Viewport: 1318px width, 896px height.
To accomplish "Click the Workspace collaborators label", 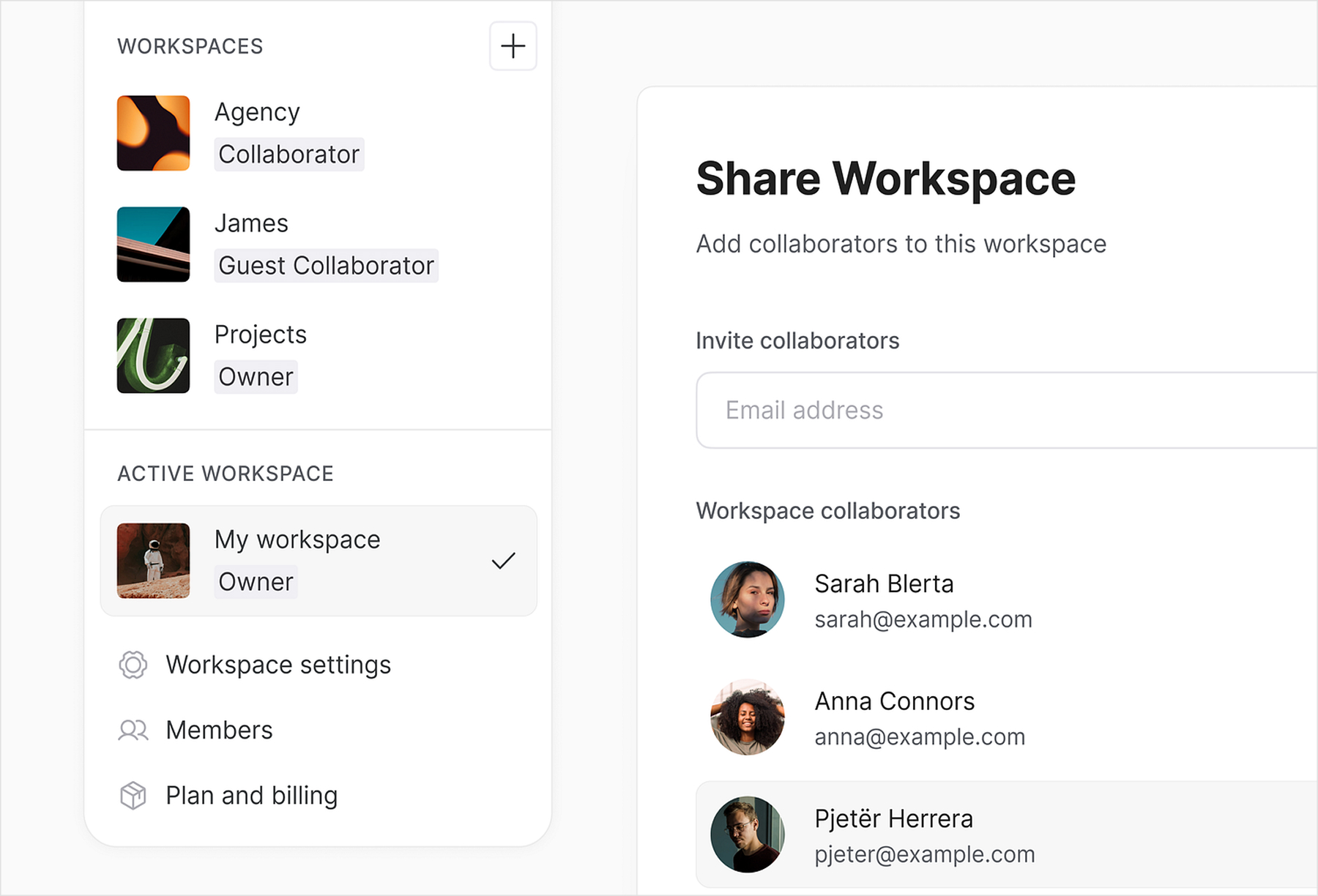I will click(828, 511).
